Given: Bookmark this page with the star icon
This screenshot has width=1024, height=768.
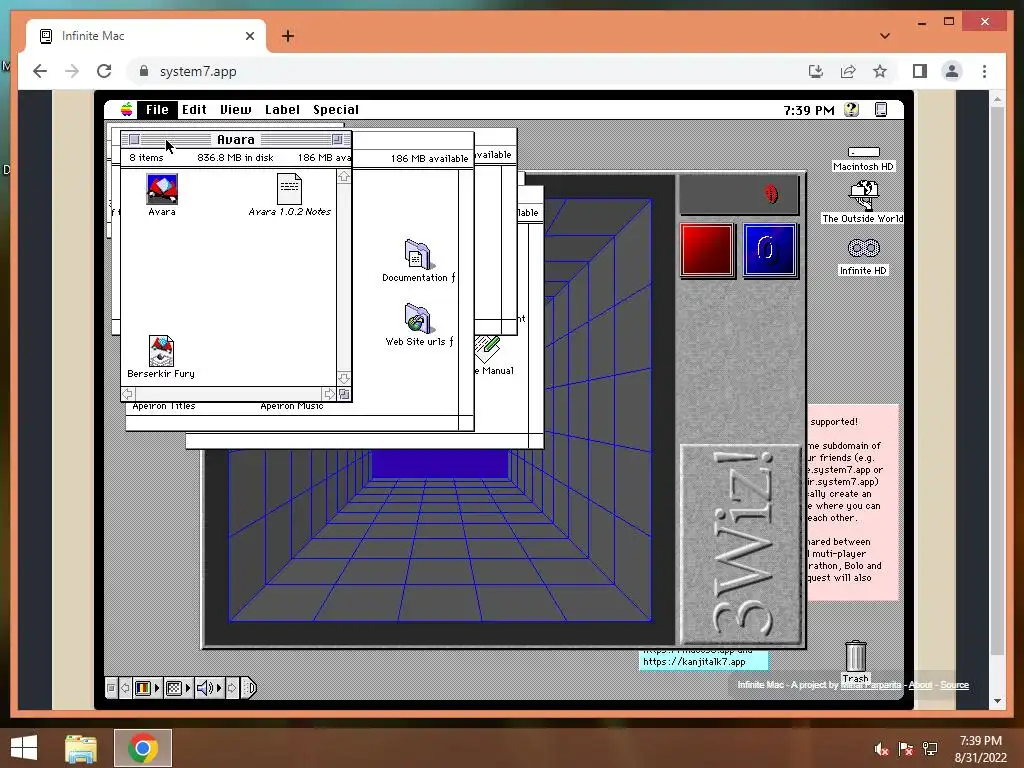Looking at the screenshot, I should pos(880,71).
